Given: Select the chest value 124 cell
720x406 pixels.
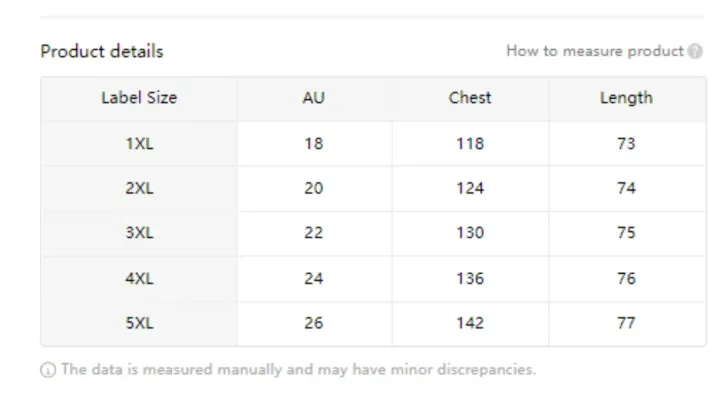Looking at the screenshot, I should pos(470,188).
